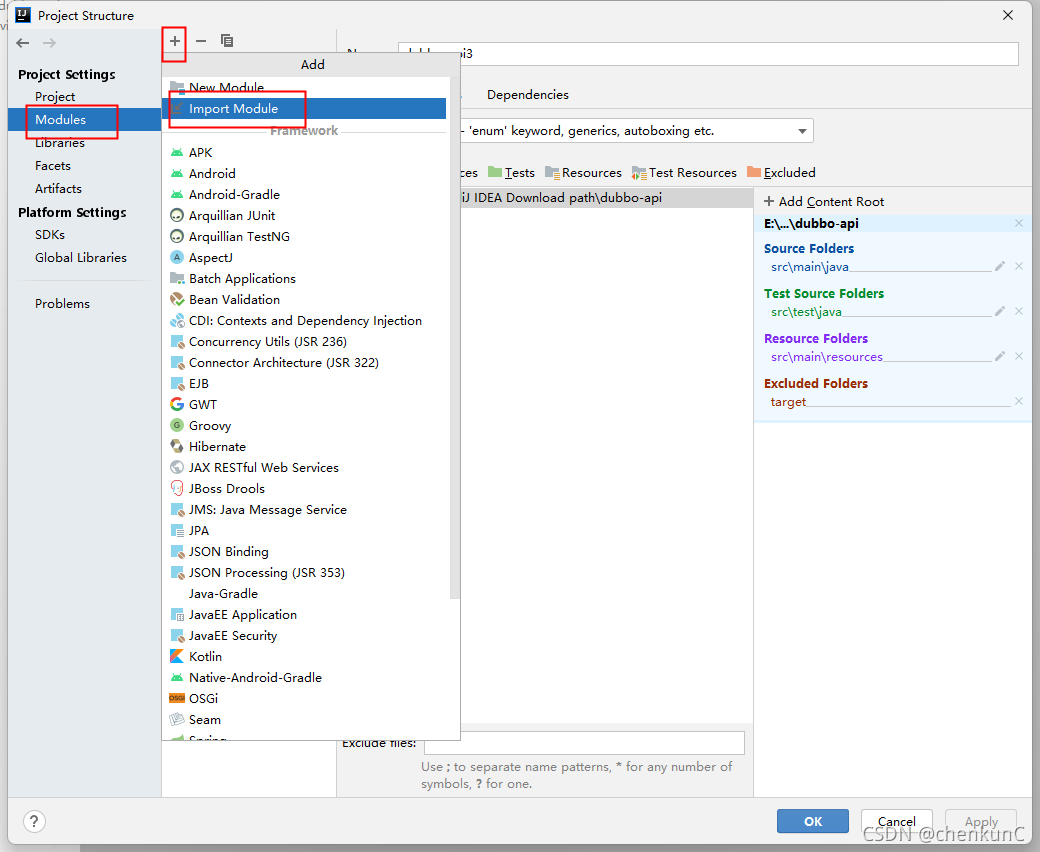The width and height of the screenshot is (1040, 852).
Task: Select Seam framework
Action: click(304, 720)
